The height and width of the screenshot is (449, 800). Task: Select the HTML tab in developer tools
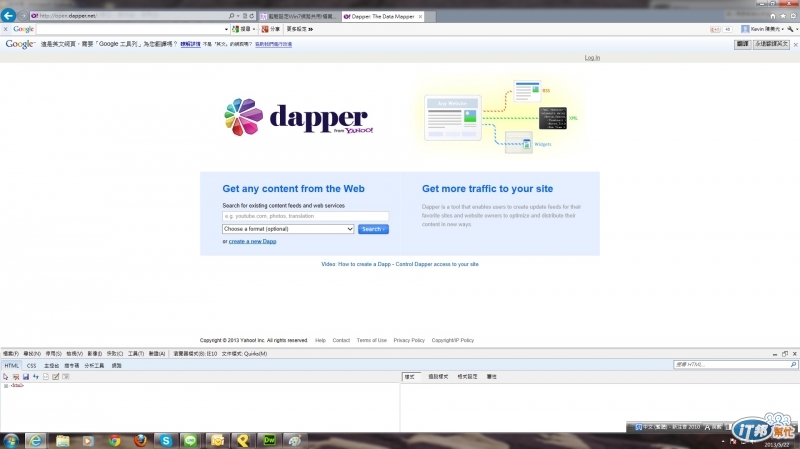(11, 366)
